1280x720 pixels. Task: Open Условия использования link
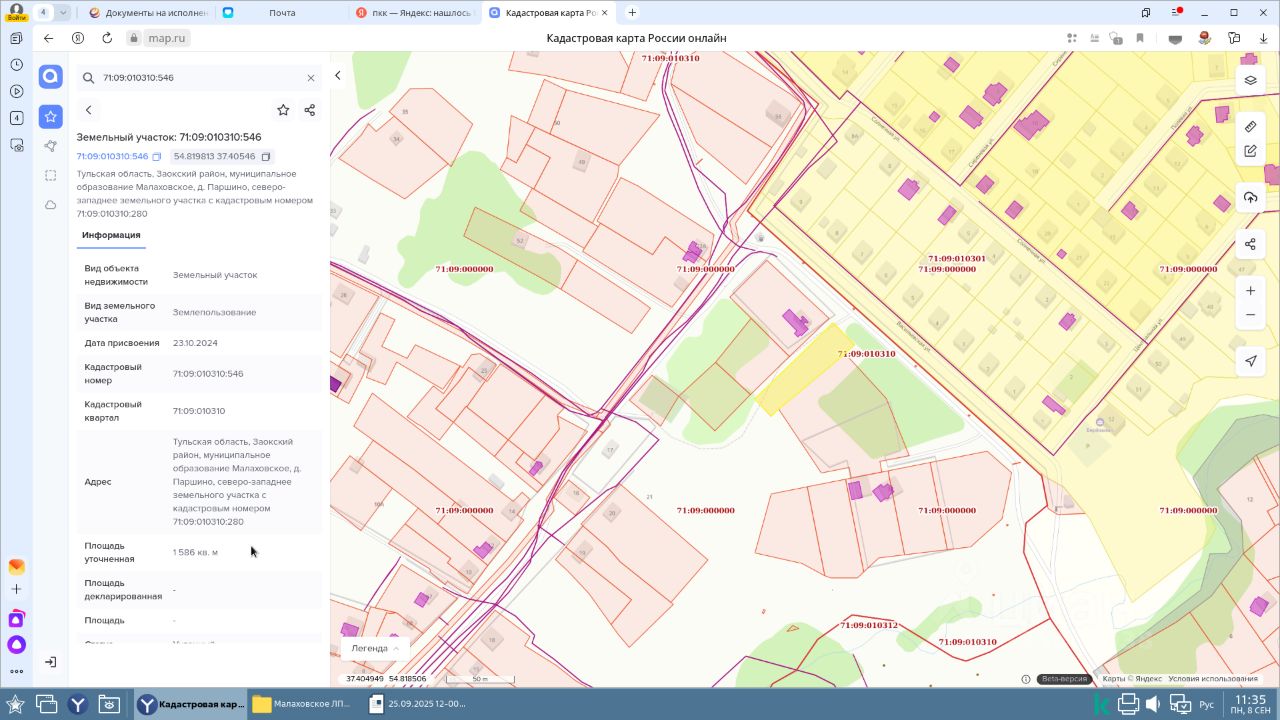[x=1212, y=679]
